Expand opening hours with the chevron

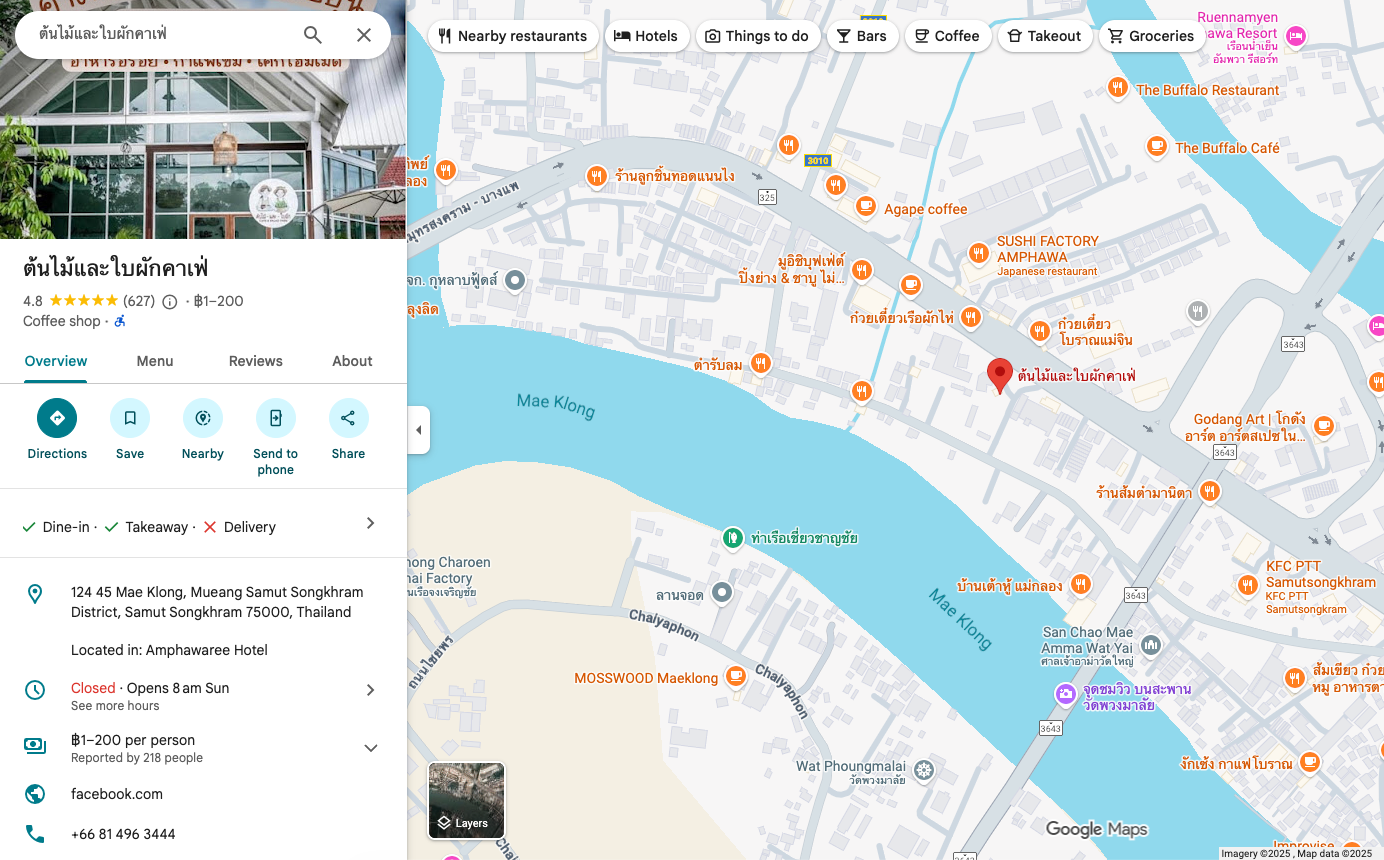coord(371,690)
